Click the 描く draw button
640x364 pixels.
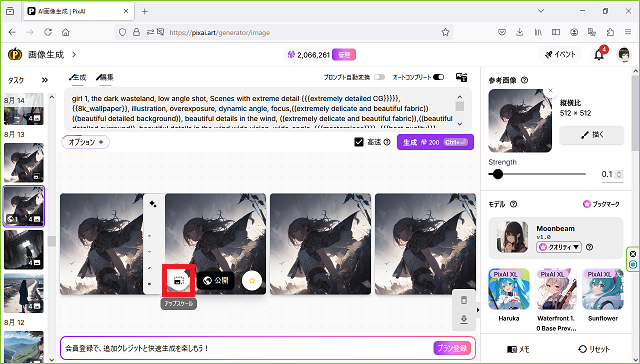pyautogui.click(x=591, y=135)
